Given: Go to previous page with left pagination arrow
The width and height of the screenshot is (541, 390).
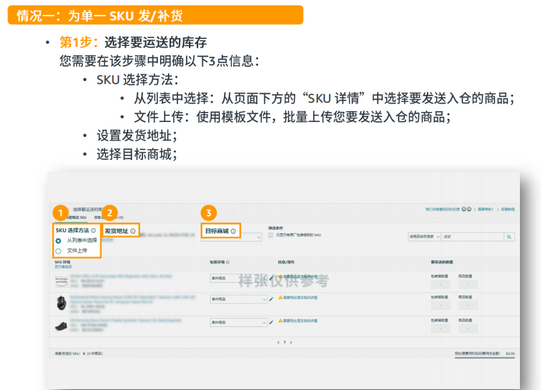Looking at the screenshot, I should pyautogui.click(x=278, y=342).
